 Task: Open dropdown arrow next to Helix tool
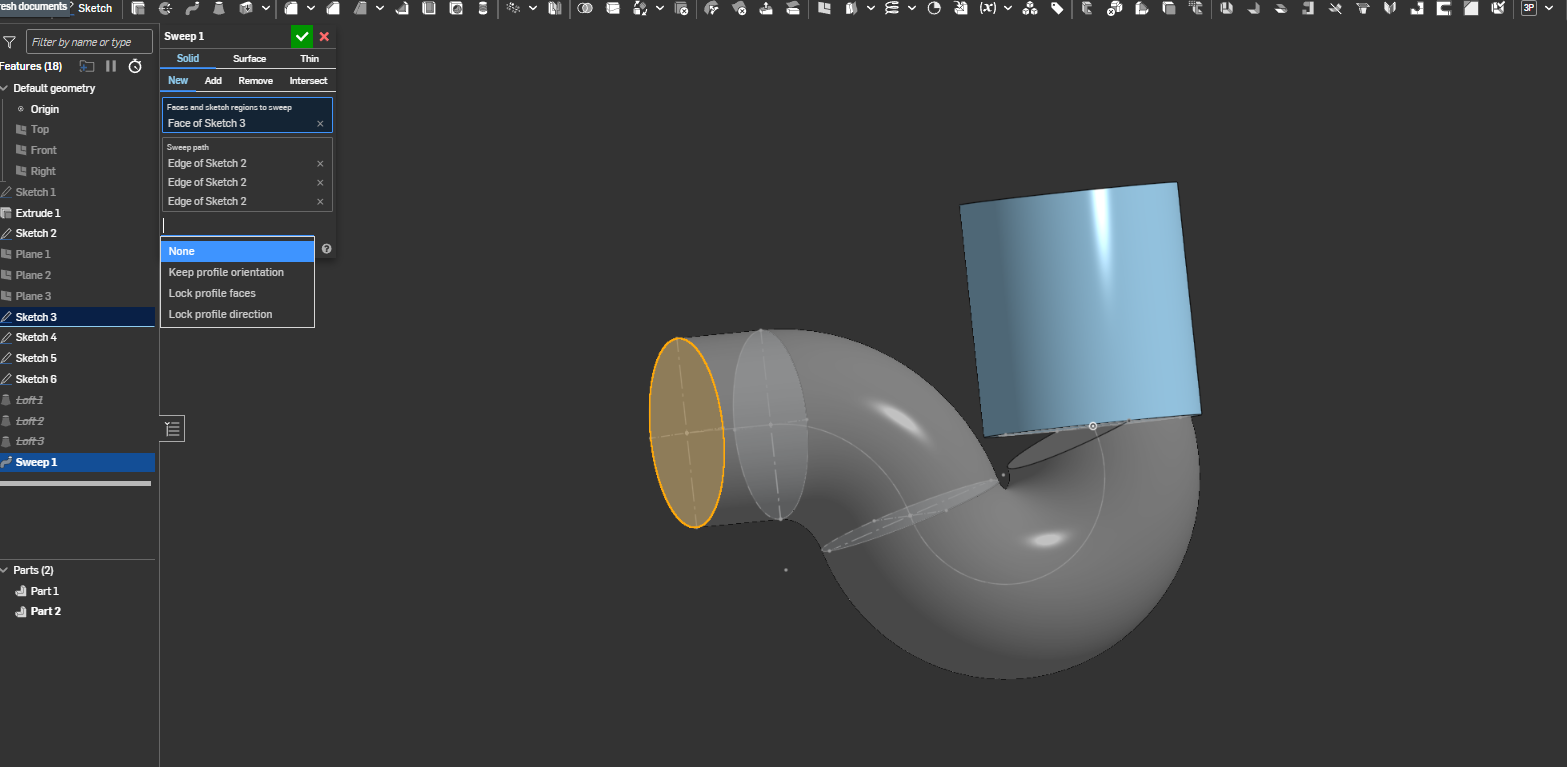(x=912, y=8)
